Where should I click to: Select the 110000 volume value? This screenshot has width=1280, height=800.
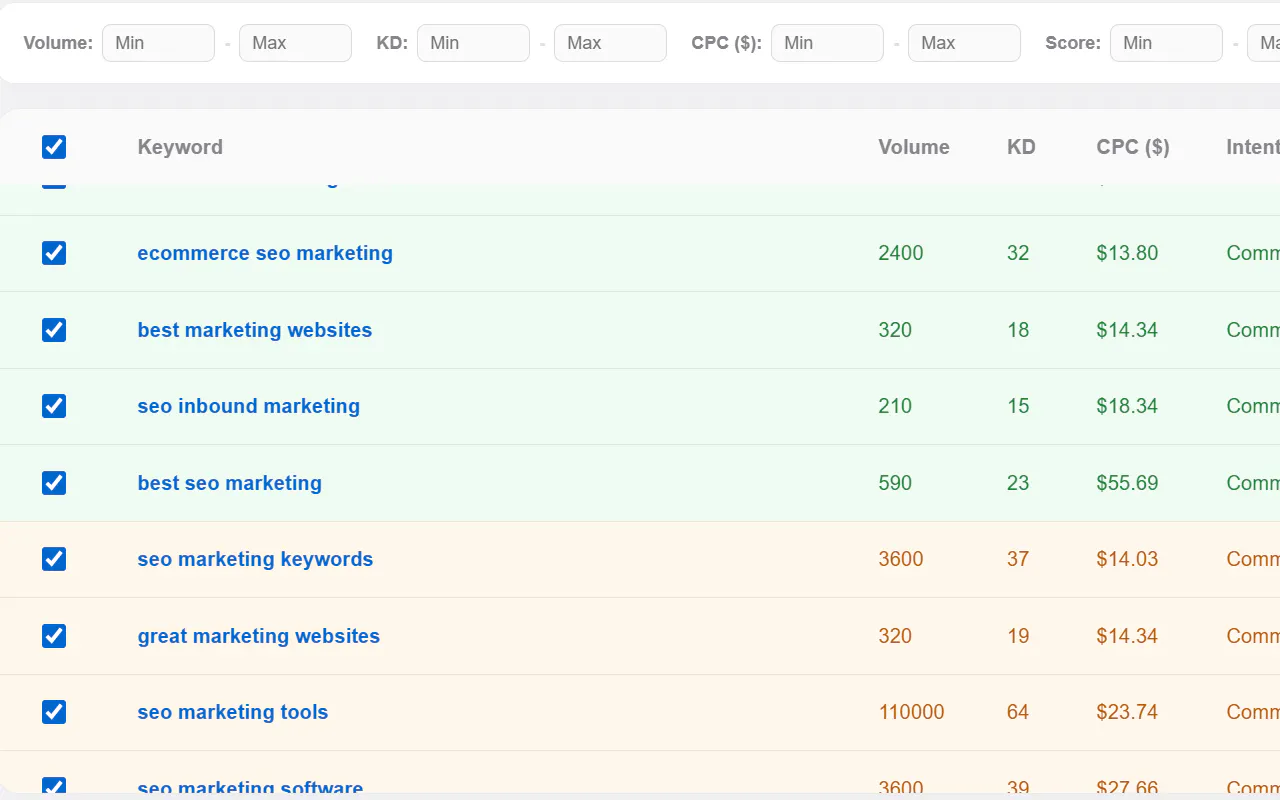tap(912, 712)
